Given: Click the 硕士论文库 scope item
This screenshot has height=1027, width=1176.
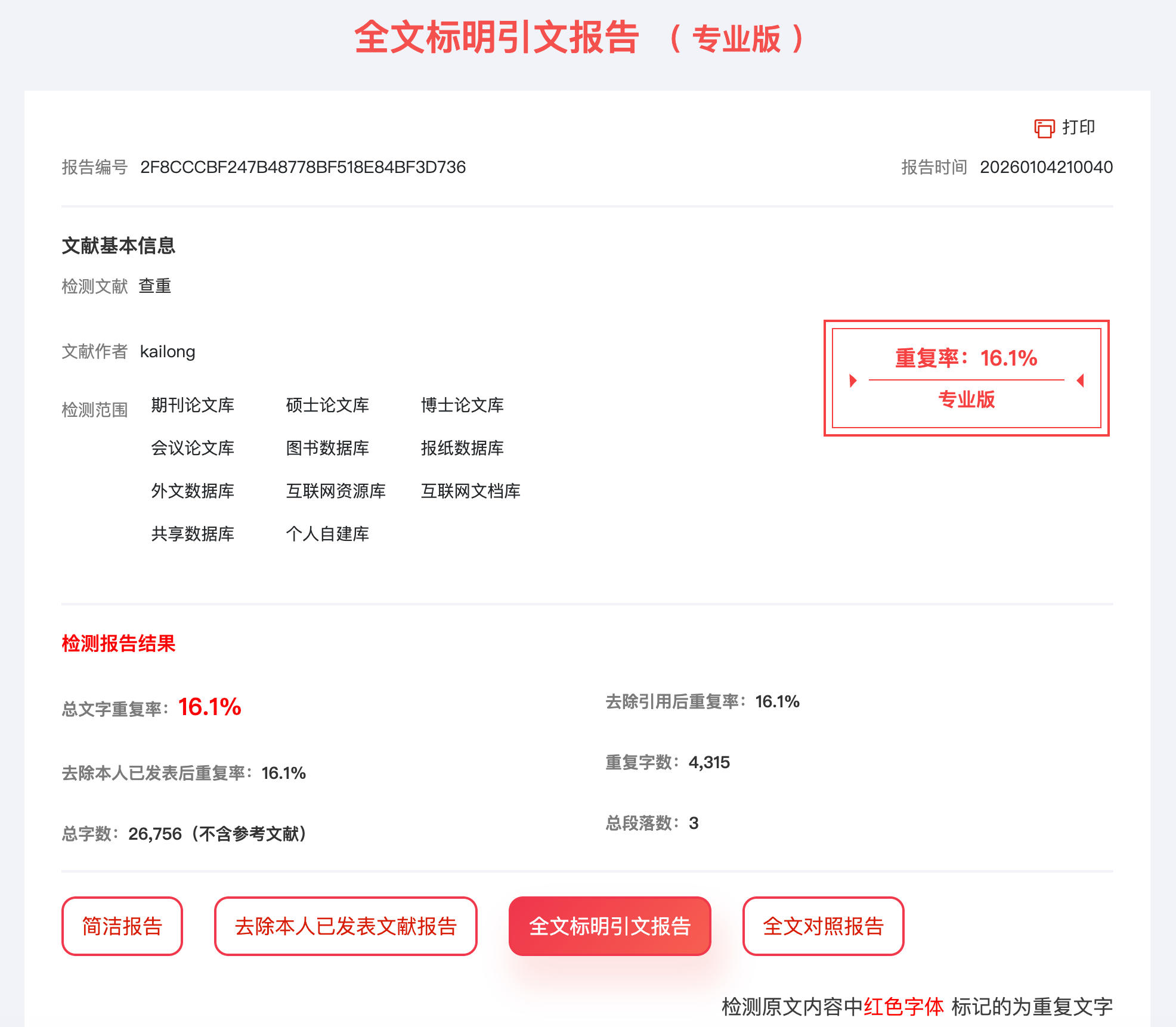Looking at the screenshot, I should pyautogui.click(x=327, y=405).
